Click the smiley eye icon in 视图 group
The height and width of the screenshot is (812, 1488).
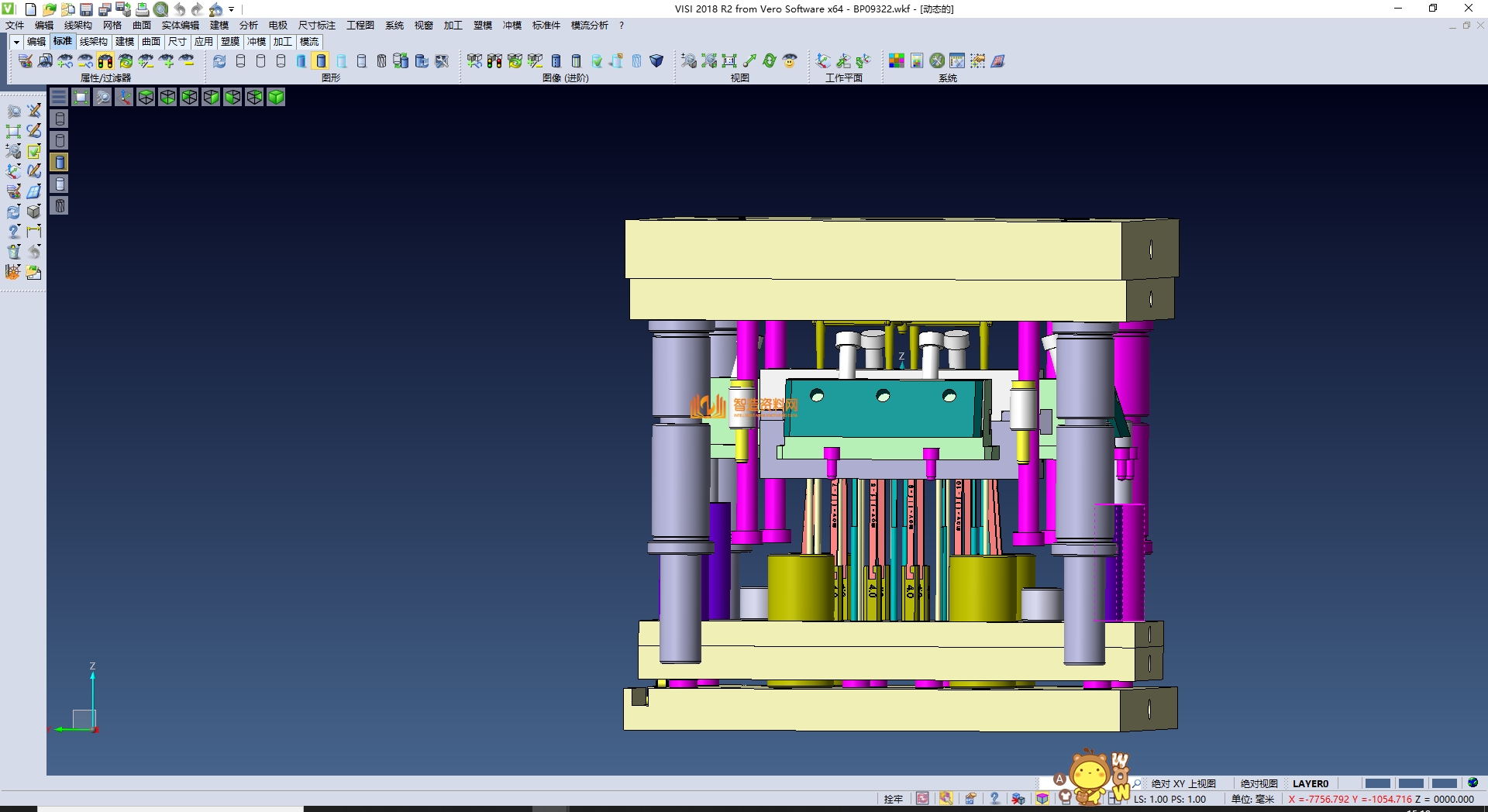(x=790, y=61)
